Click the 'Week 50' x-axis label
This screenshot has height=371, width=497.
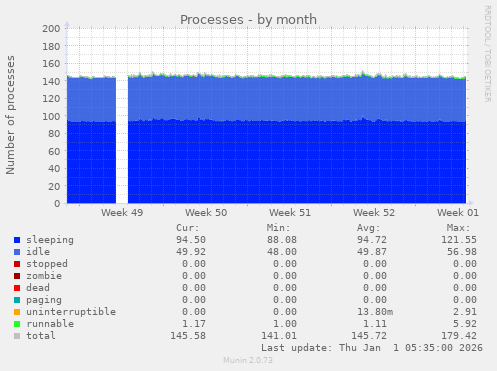tap(206, 213)
